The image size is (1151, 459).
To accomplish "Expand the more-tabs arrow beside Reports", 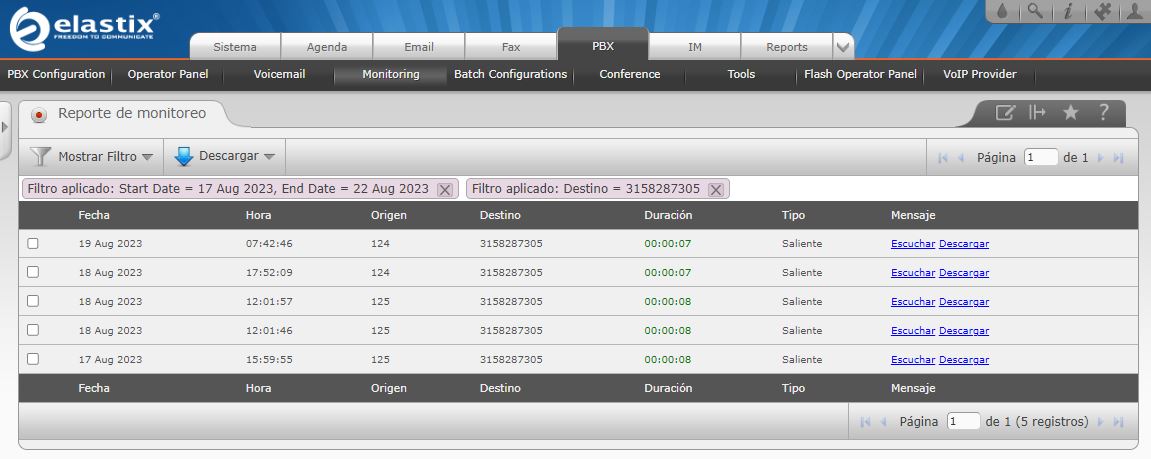I will pyautogui.click(x=843, y=47).
